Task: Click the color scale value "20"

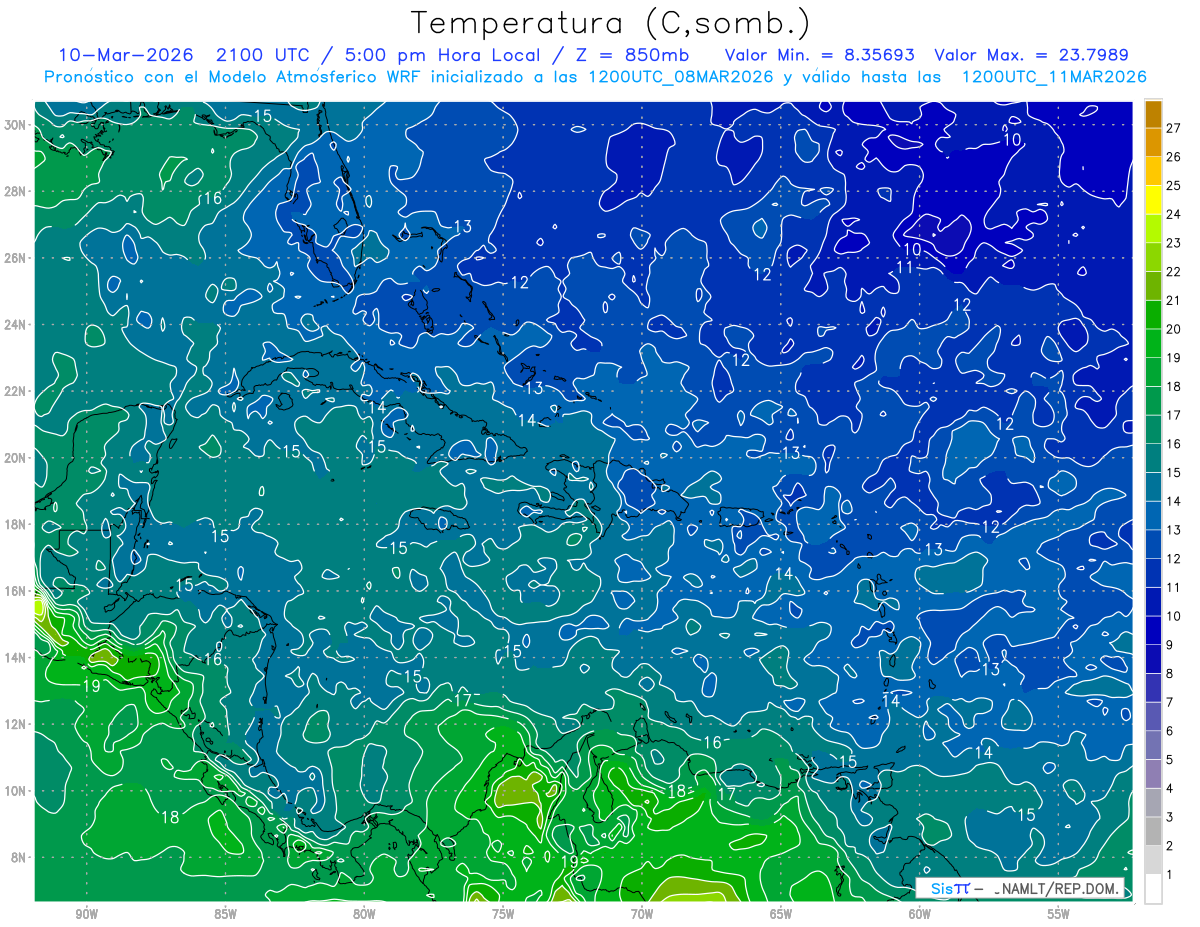Action: (x=1173, y=329)
